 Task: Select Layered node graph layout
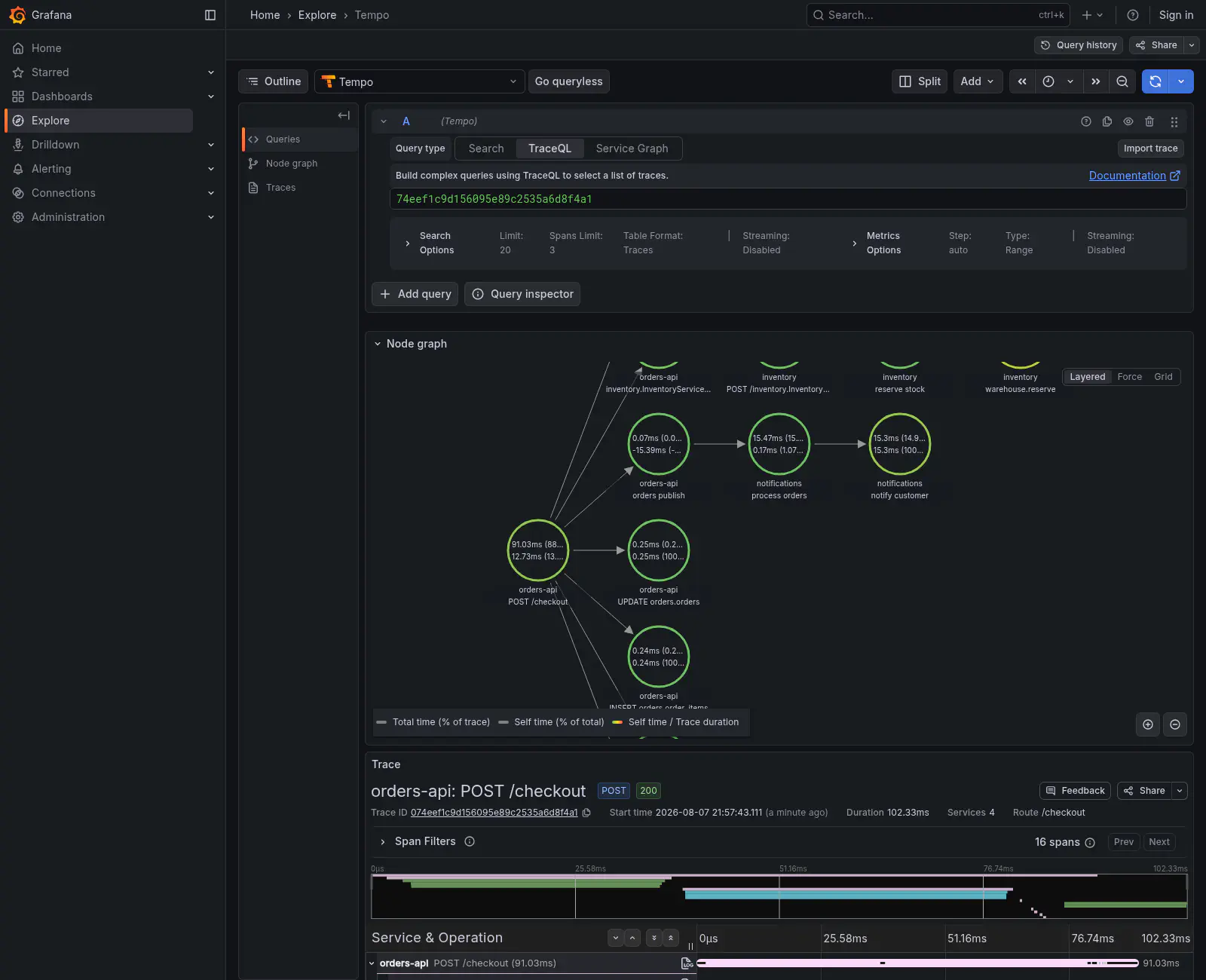1087,377
